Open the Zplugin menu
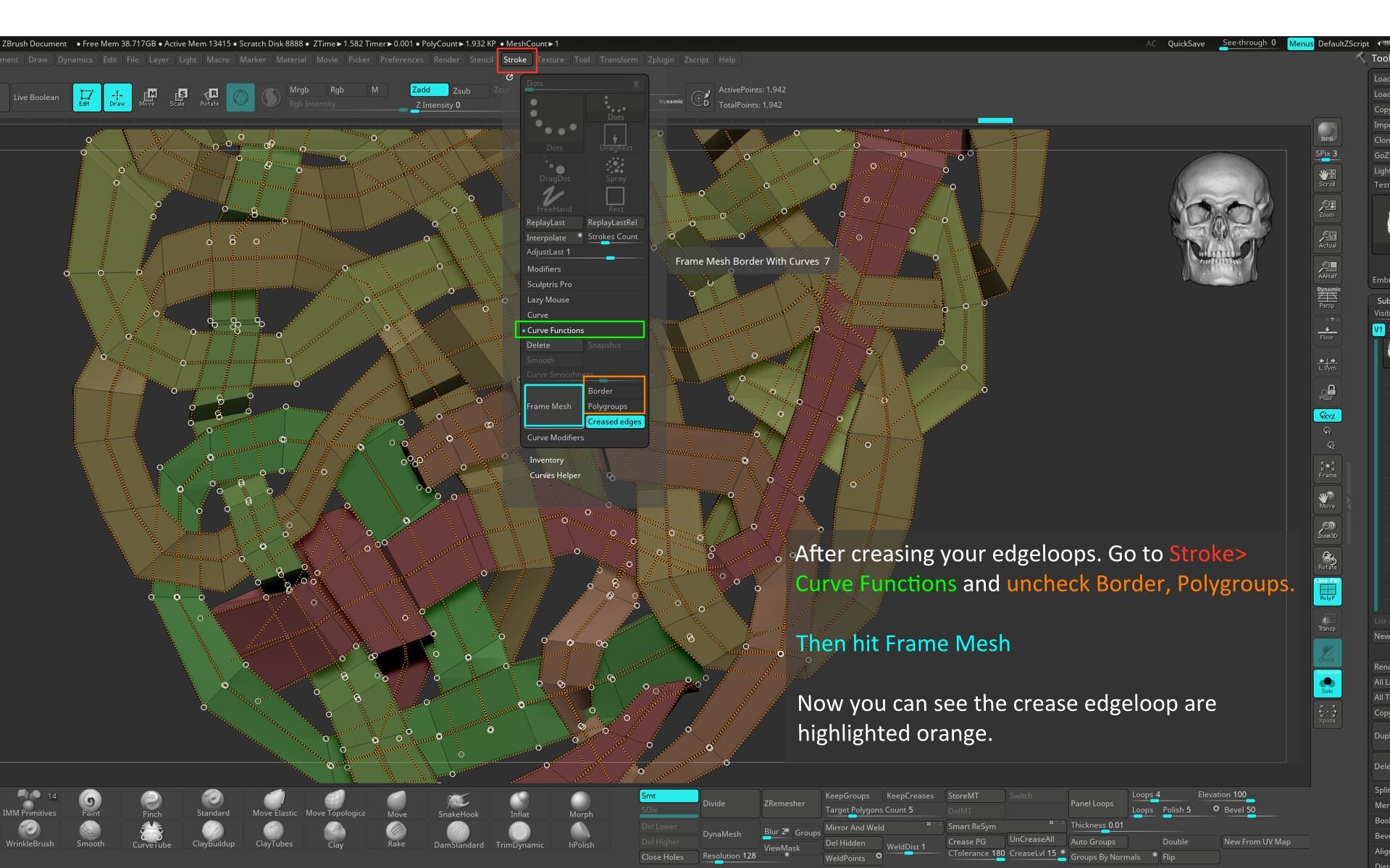1390x868 pixels. 661,60
